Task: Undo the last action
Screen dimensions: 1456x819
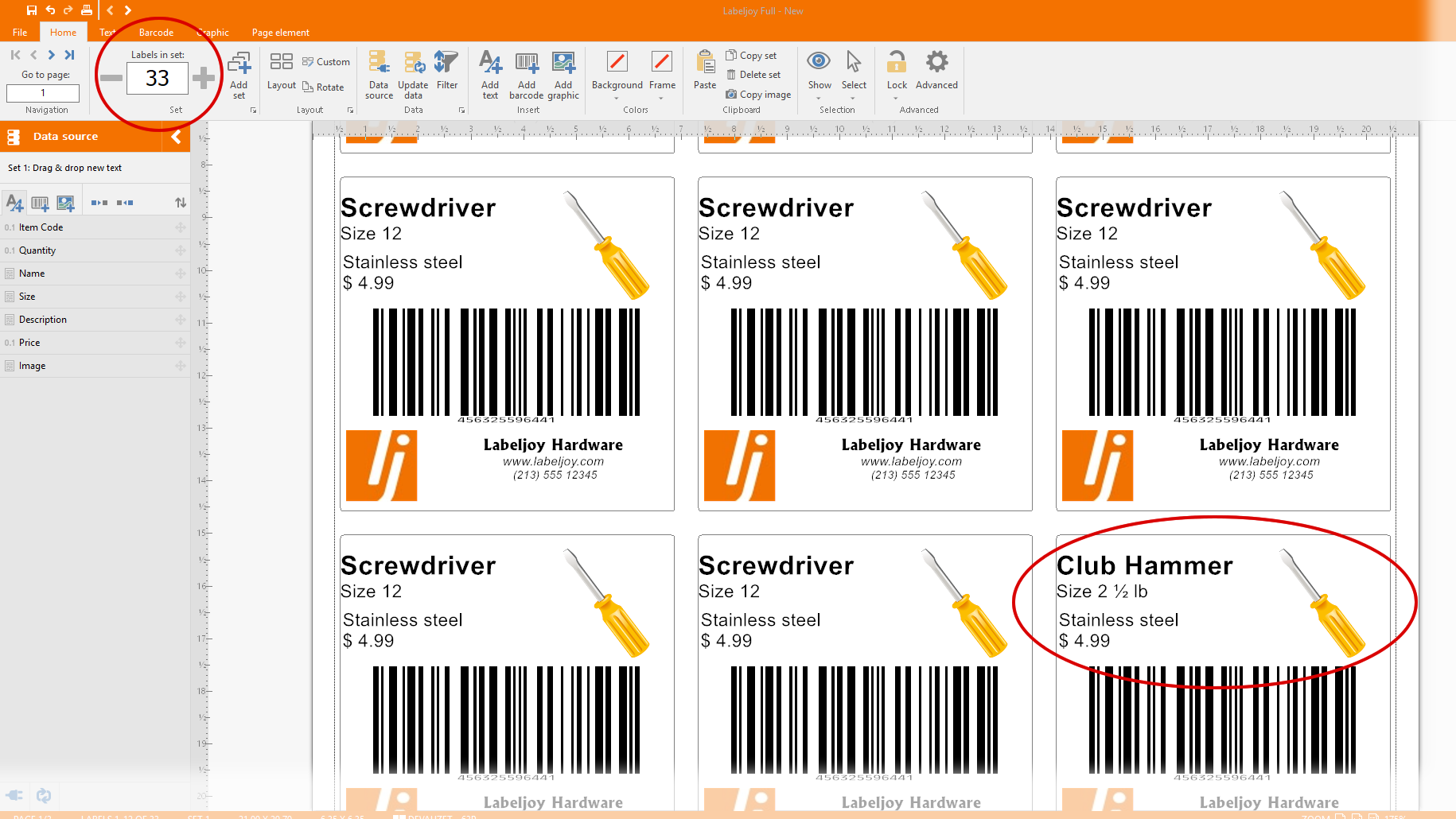Action: [49, 10]
